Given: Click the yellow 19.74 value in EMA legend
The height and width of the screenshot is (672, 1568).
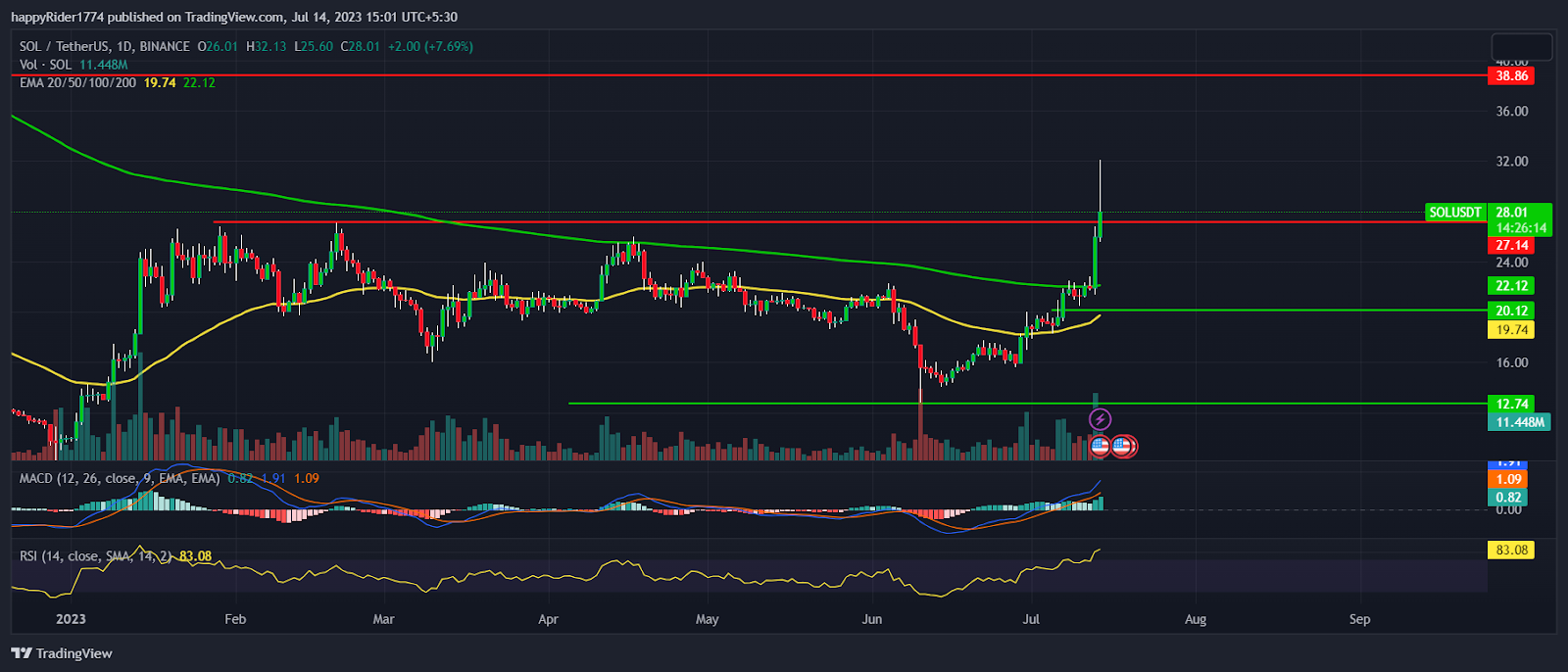Looking at the screenshot, I should tap(160, 83).
